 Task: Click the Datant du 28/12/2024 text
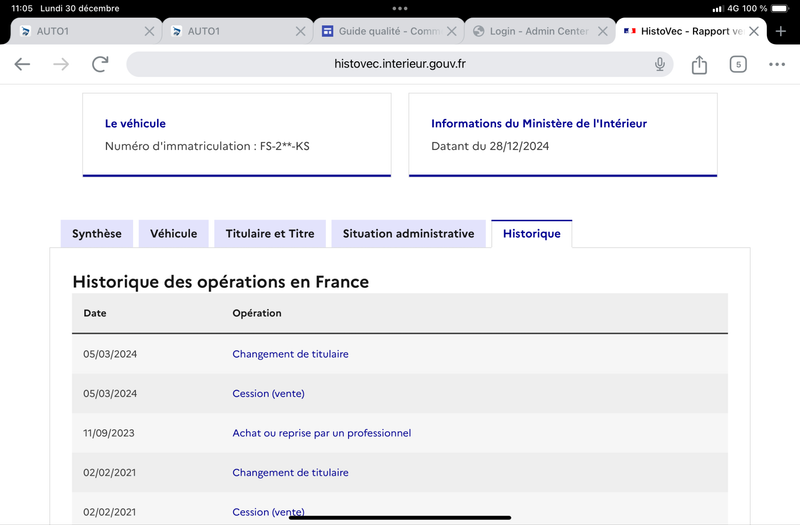tap(490, 146)
